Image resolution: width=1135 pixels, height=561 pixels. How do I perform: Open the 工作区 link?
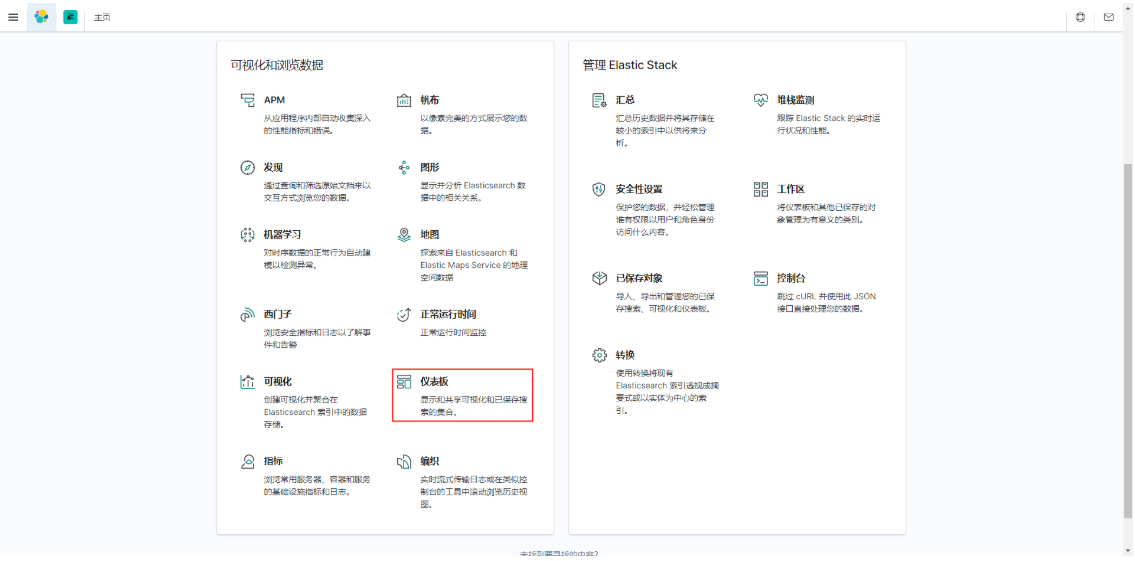coord(790,189)
